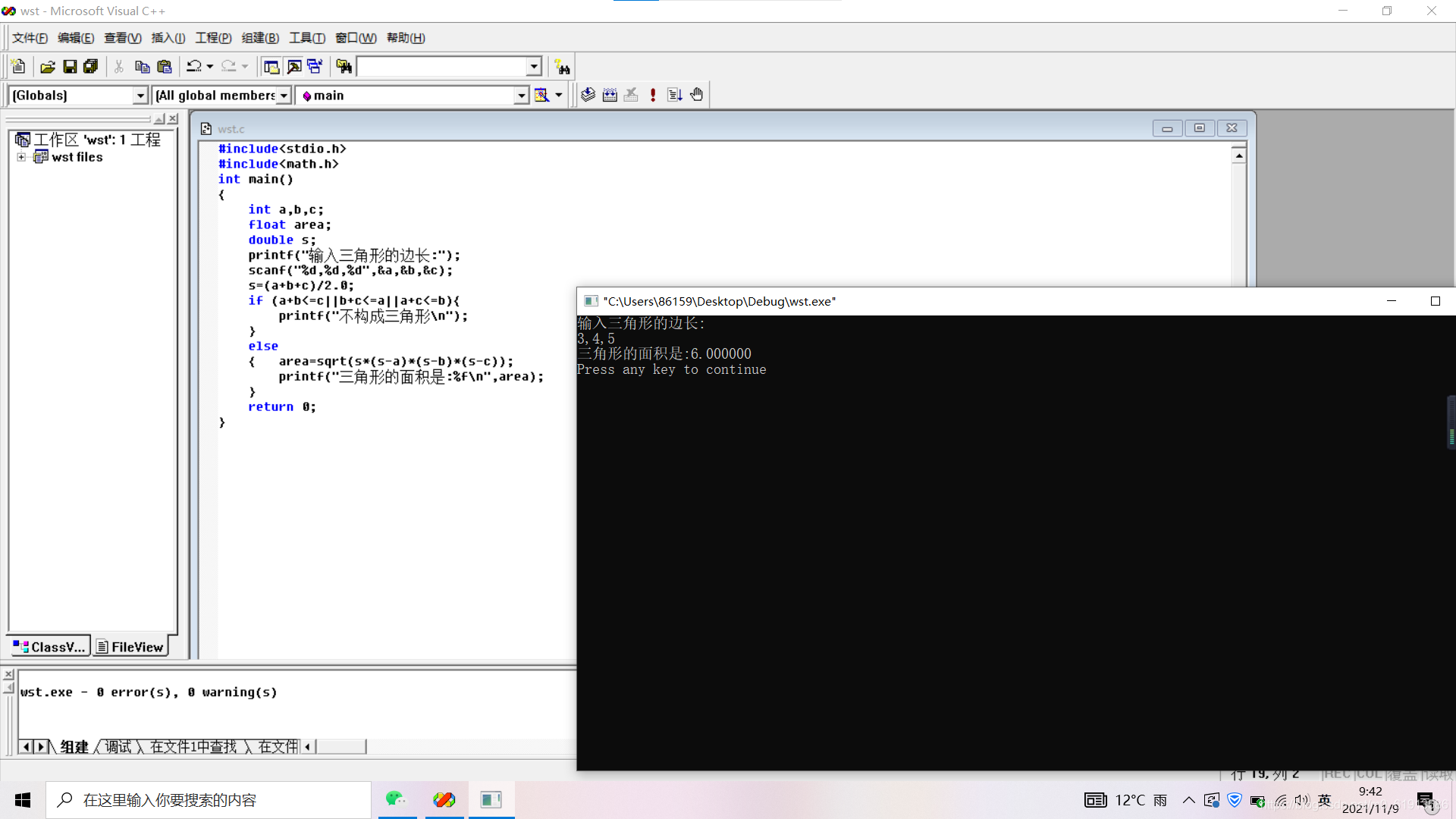Click the Visual C++ taskbar icon
Screen dimensions: 1456x819
(x=444, y=799)
